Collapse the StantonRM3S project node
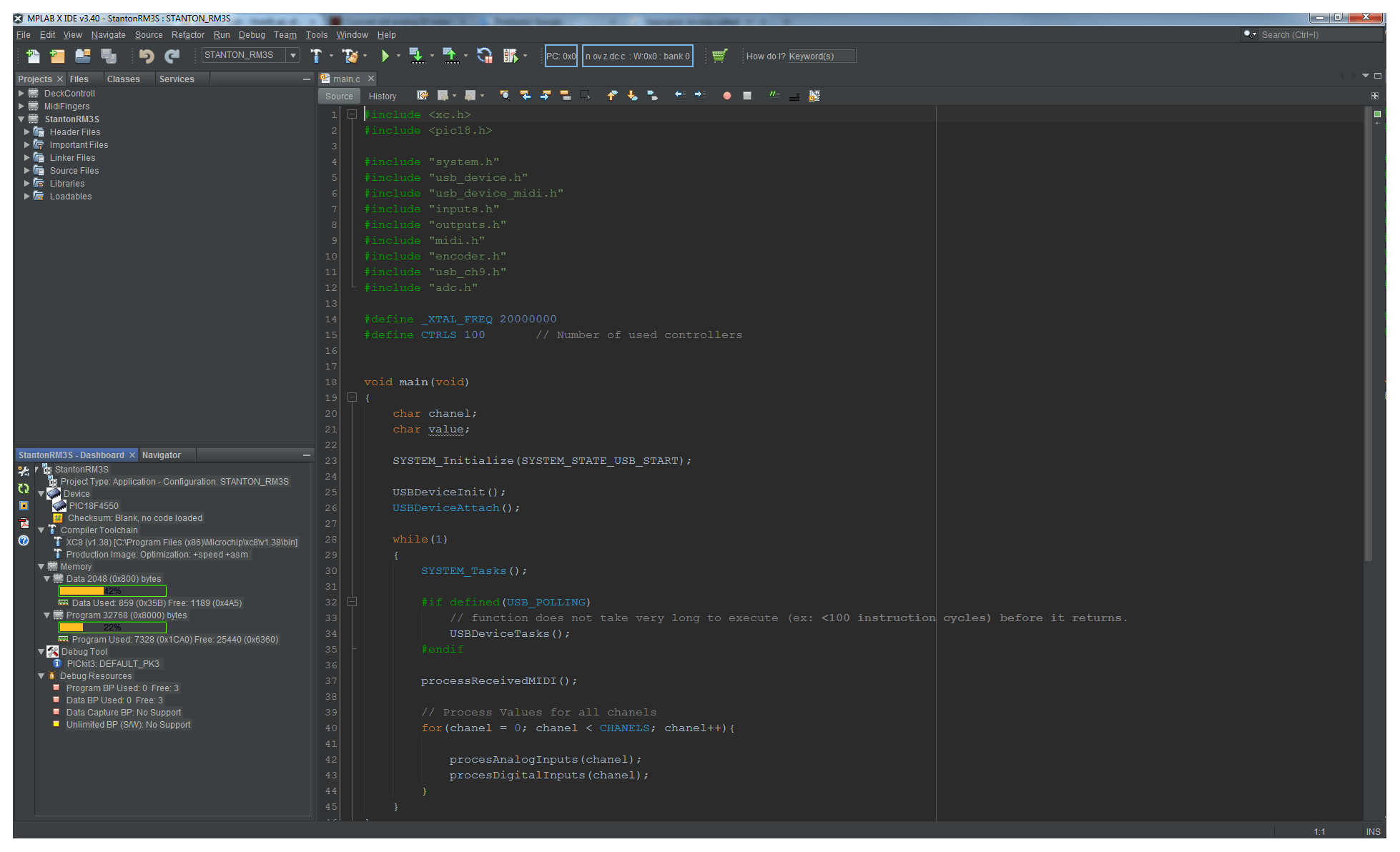1400x852 pixels. click(x=21, y=119)
